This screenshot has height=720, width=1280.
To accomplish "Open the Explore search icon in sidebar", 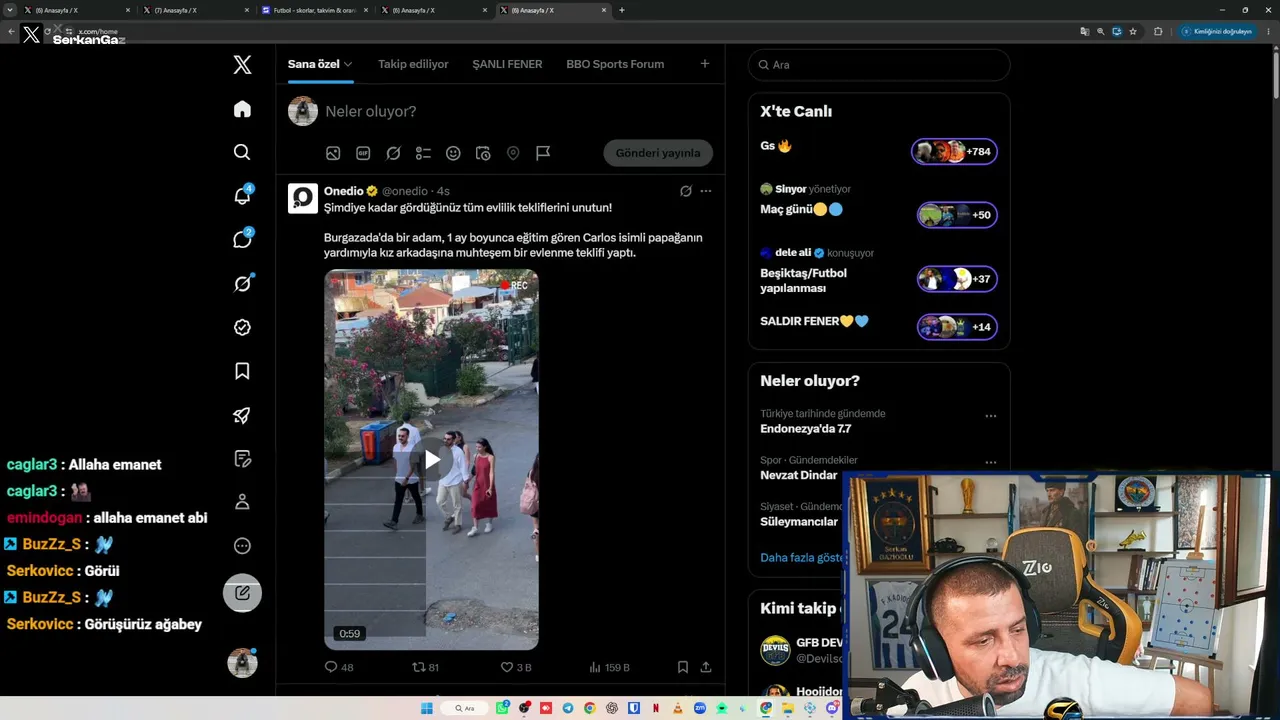I will [242, 152].
